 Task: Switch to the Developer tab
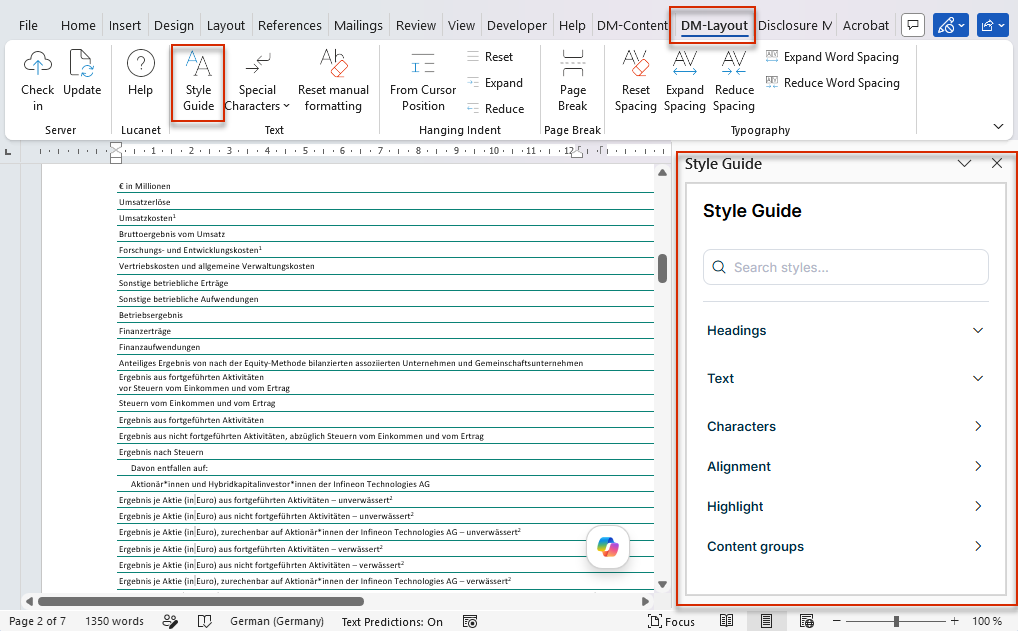517,25
